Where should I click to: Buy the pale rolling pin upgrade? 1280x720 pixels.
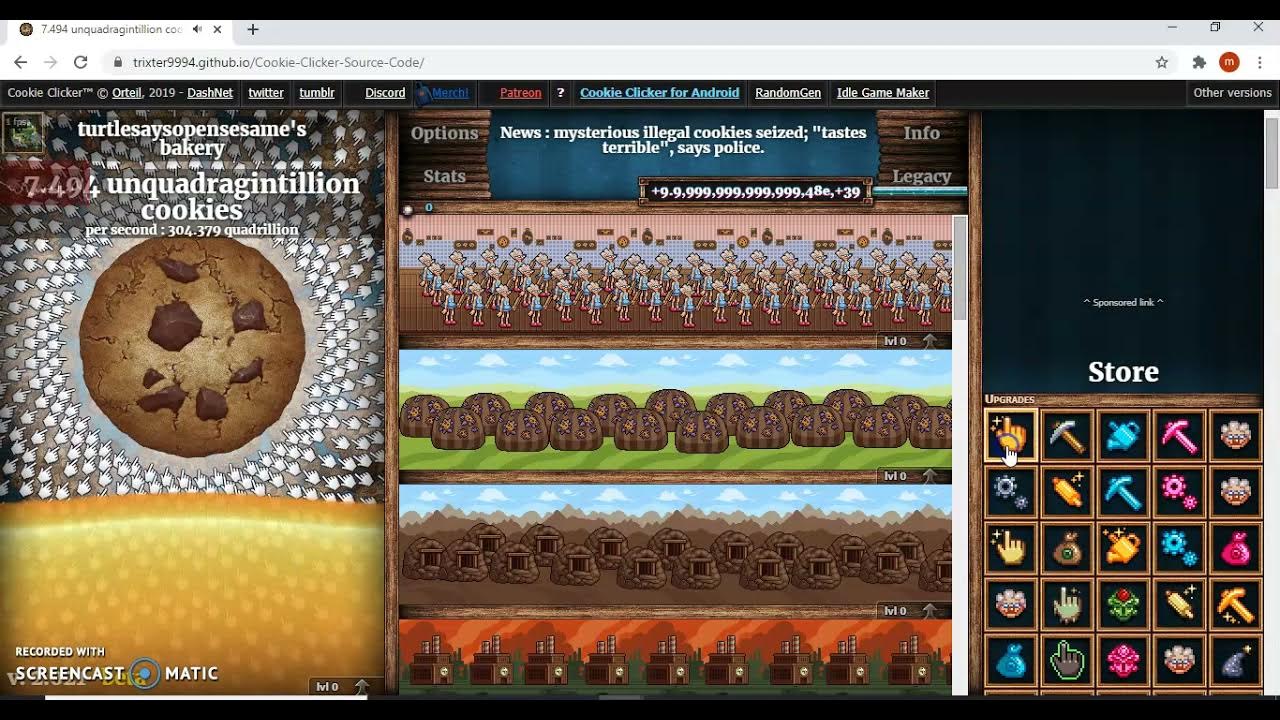1179,604
